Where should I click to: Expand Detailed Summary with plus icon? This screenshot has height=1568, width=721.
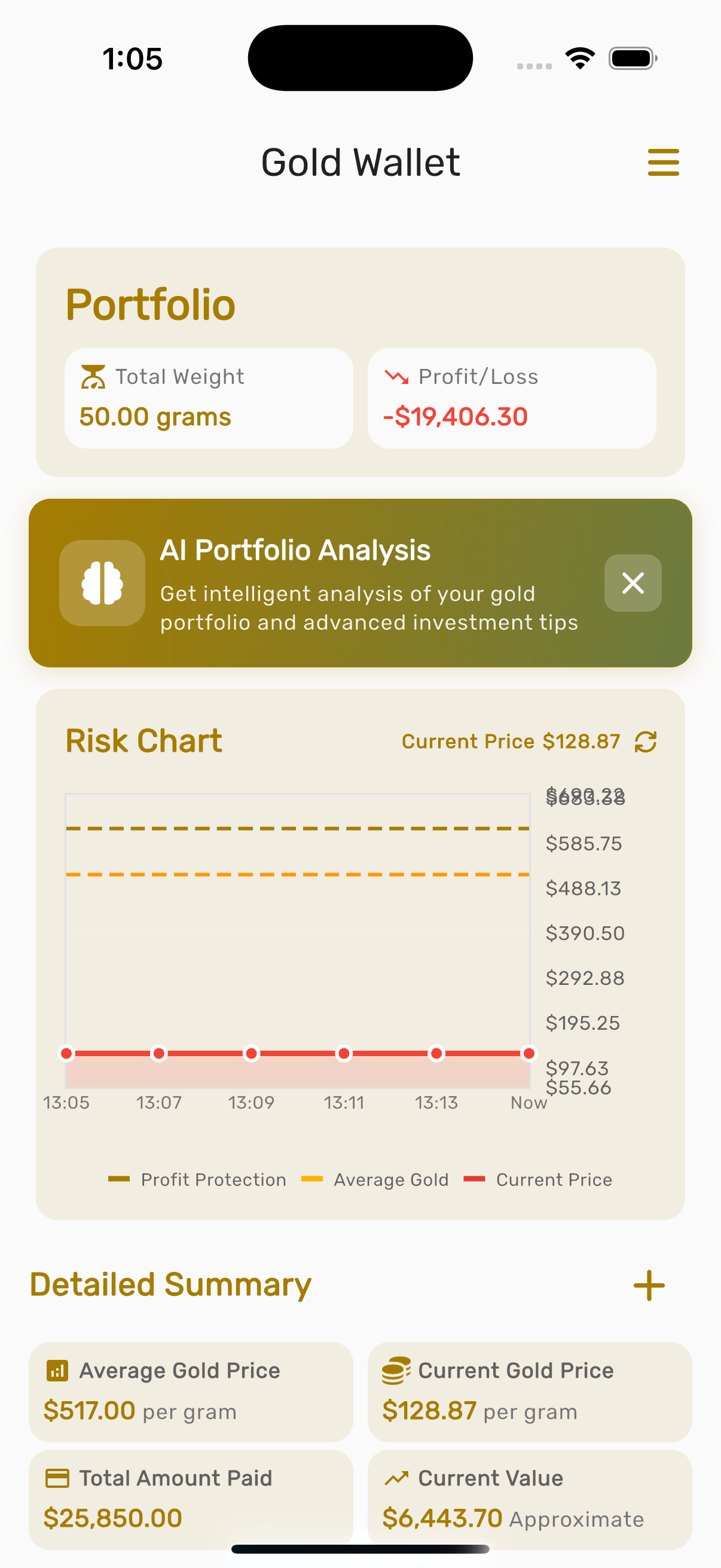pyautogui.click(x=649, y=1285)
